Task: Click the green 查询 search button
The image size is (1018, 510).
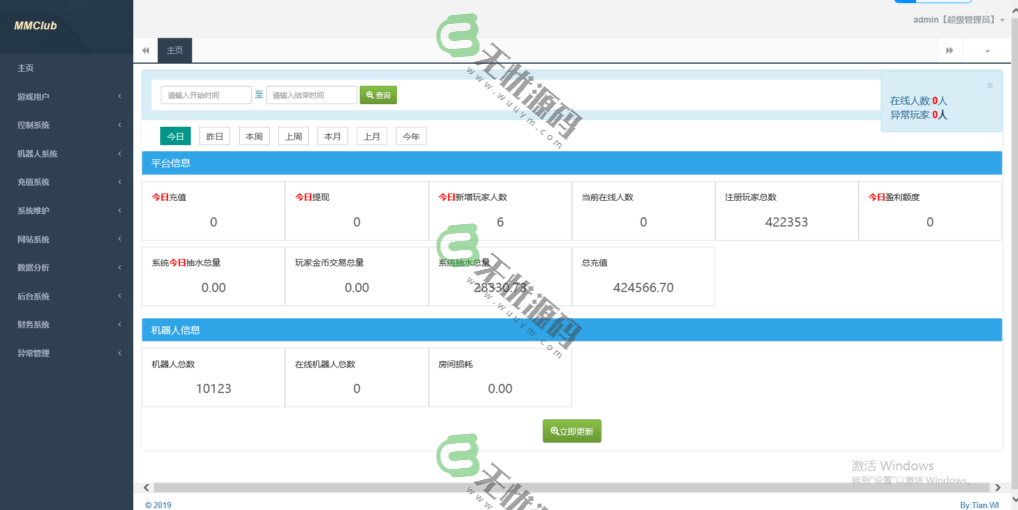Action: tap(379, 95)
